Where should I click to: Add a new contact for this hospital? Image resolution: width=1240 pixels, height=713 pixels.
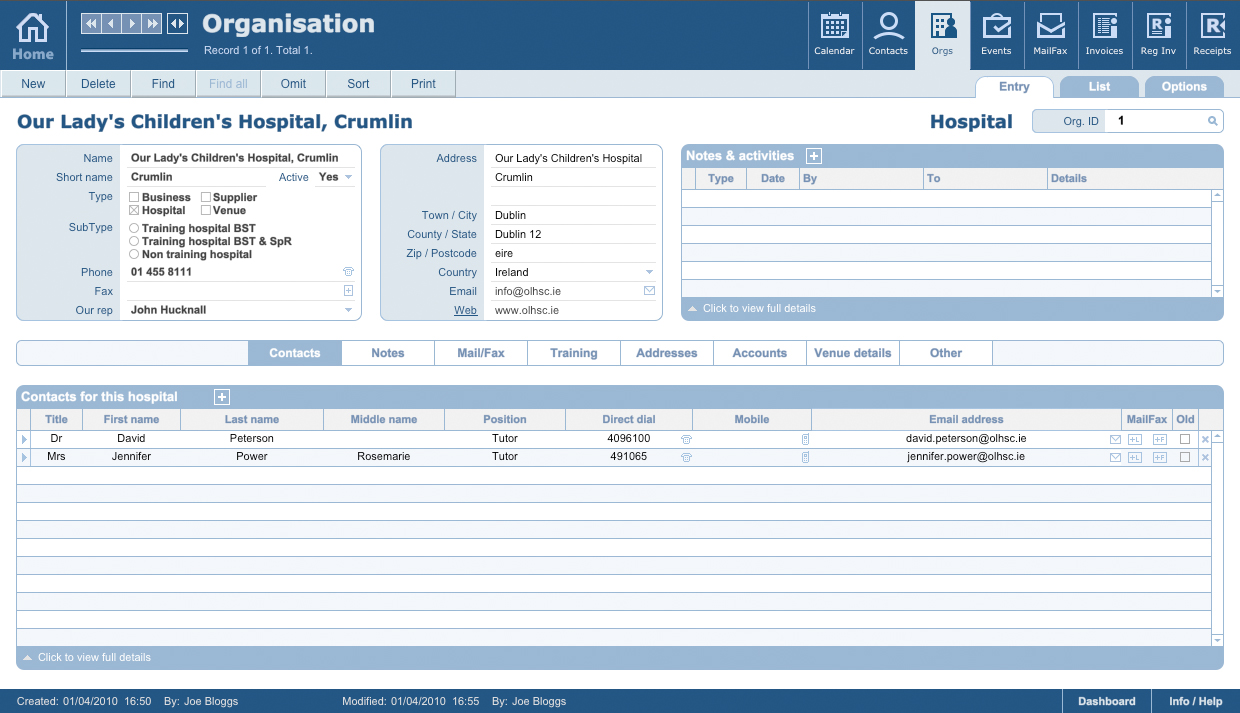pos(222,397)
